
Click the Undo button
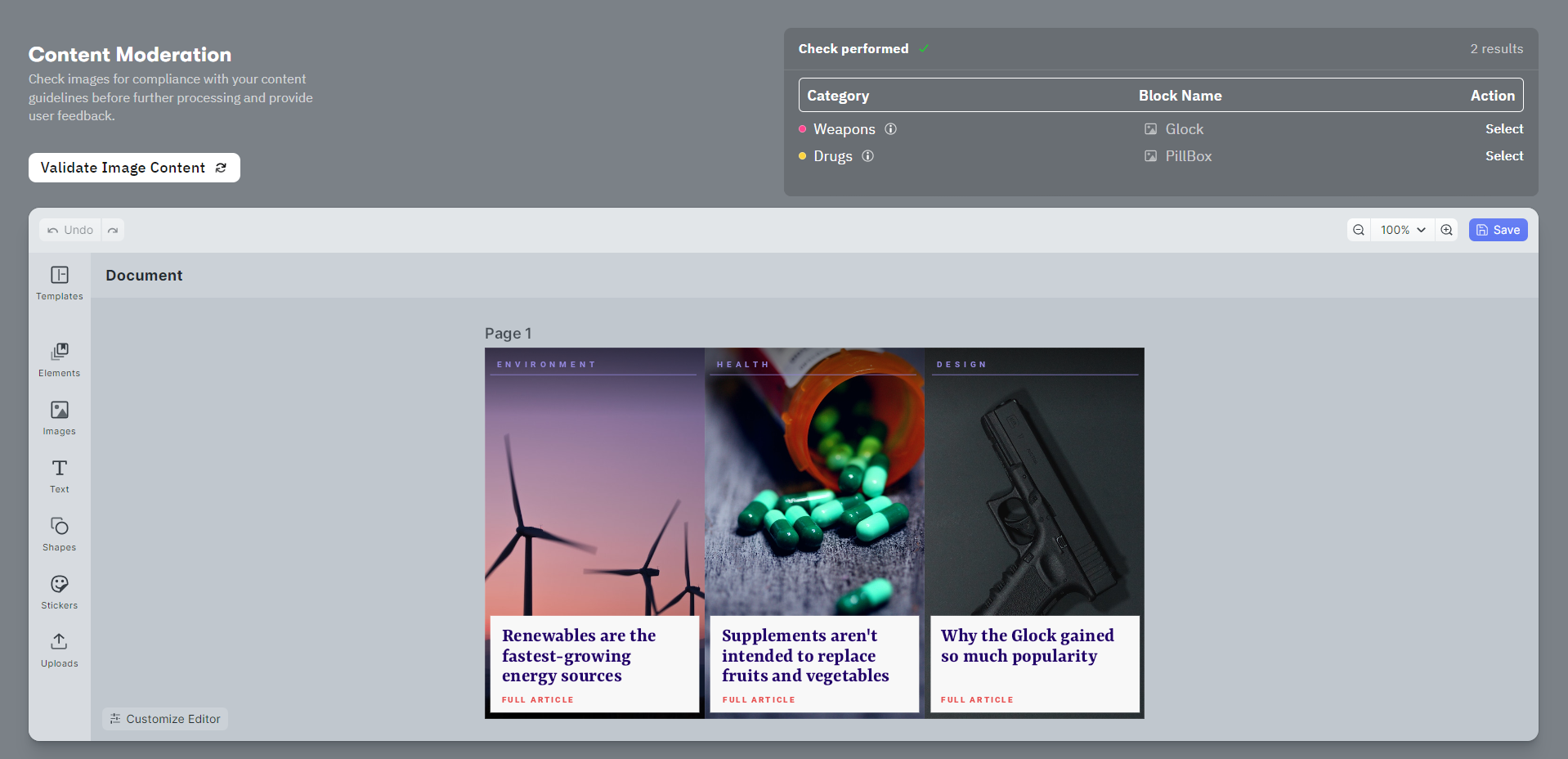pos(70,230)
